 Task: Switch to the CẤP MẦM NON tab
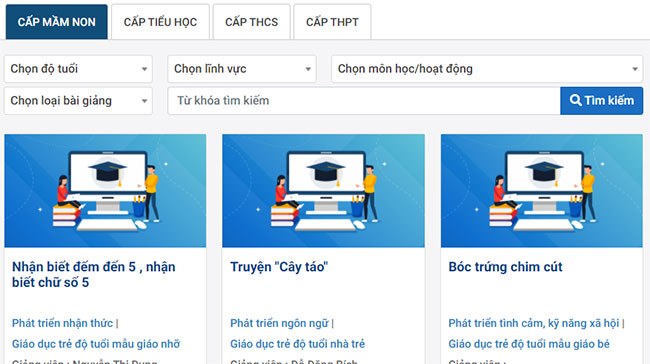tap(56, 22)
